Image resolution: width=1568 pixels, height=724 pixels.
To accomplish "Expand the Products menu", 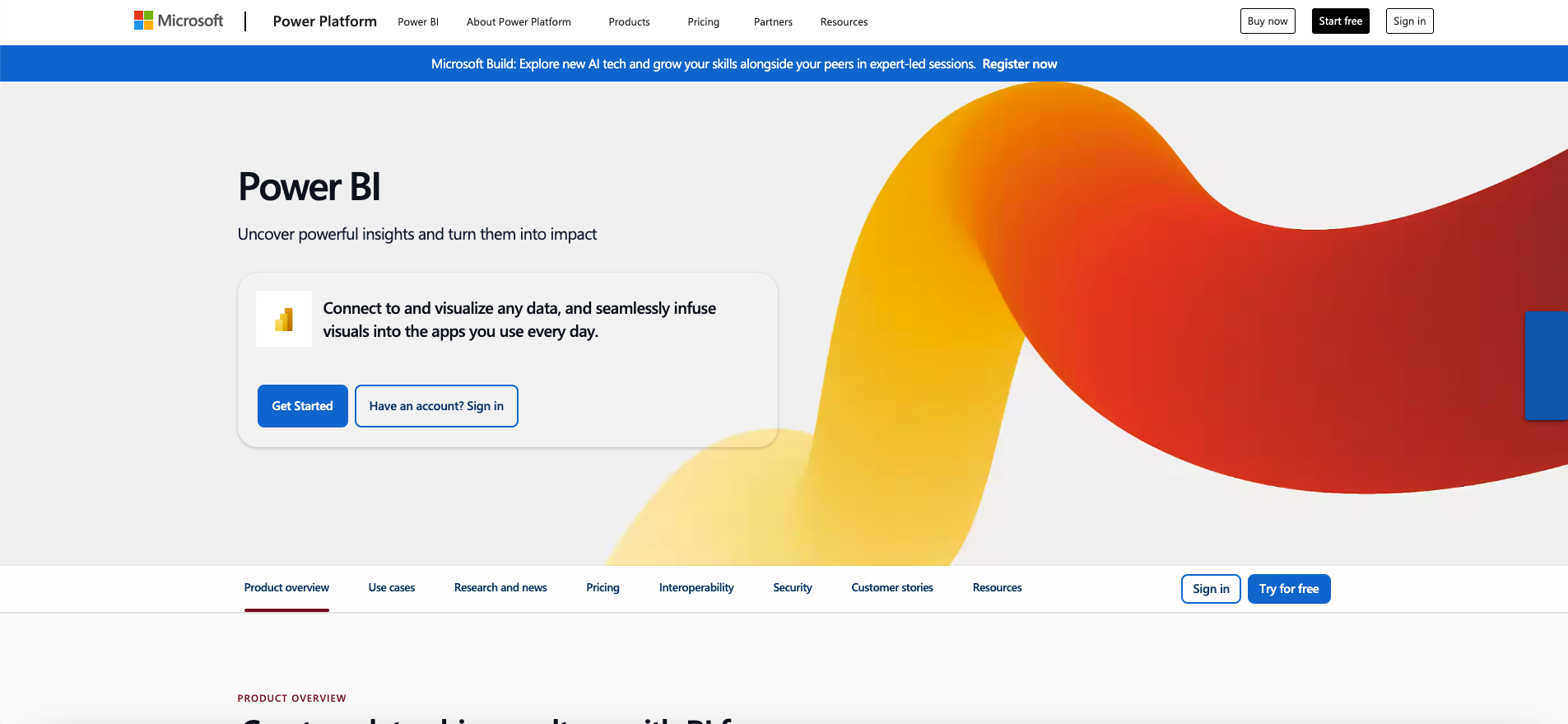I will point(629,22).
